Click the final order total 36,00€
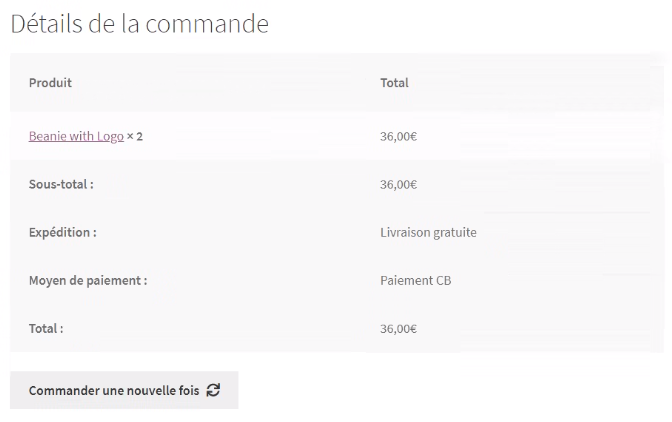The width and height of the screenshot is (672, 422). (399, 329)
